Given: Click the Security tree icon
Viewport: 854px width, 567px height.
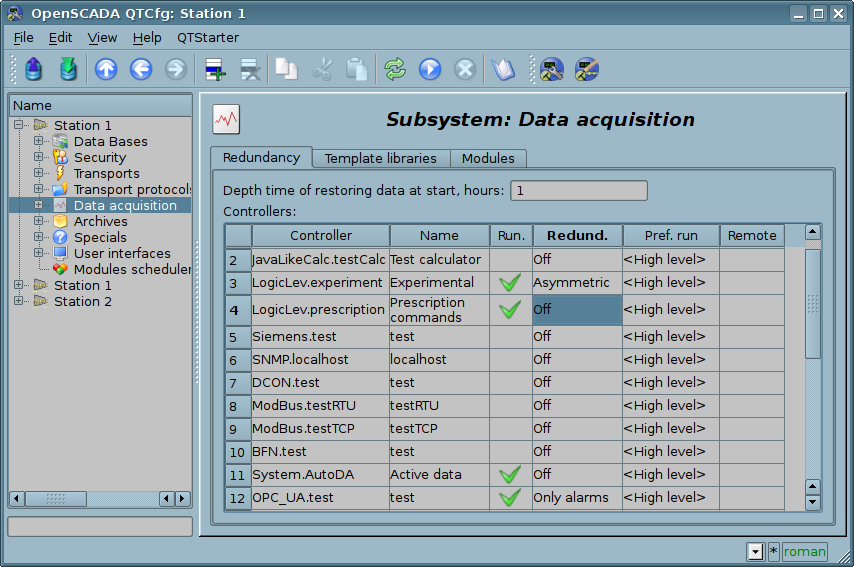Looking at the screenshot, I should [60, 157].
